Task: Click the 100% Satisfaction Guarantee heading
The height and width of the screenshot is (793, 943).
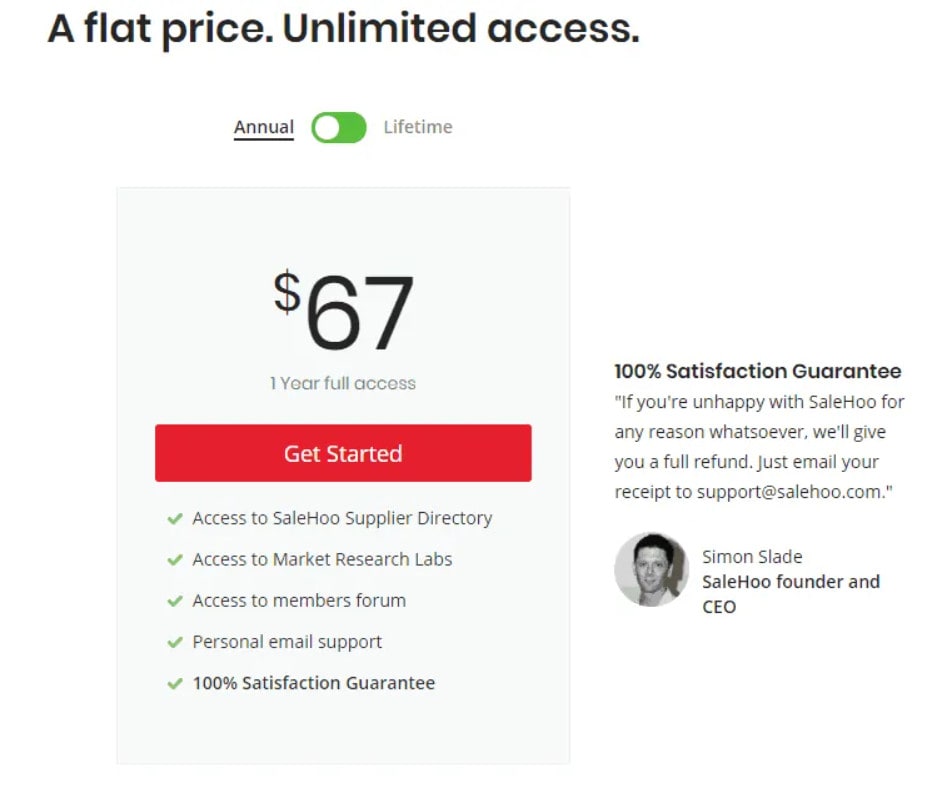Action: click(x=758, y=371)
